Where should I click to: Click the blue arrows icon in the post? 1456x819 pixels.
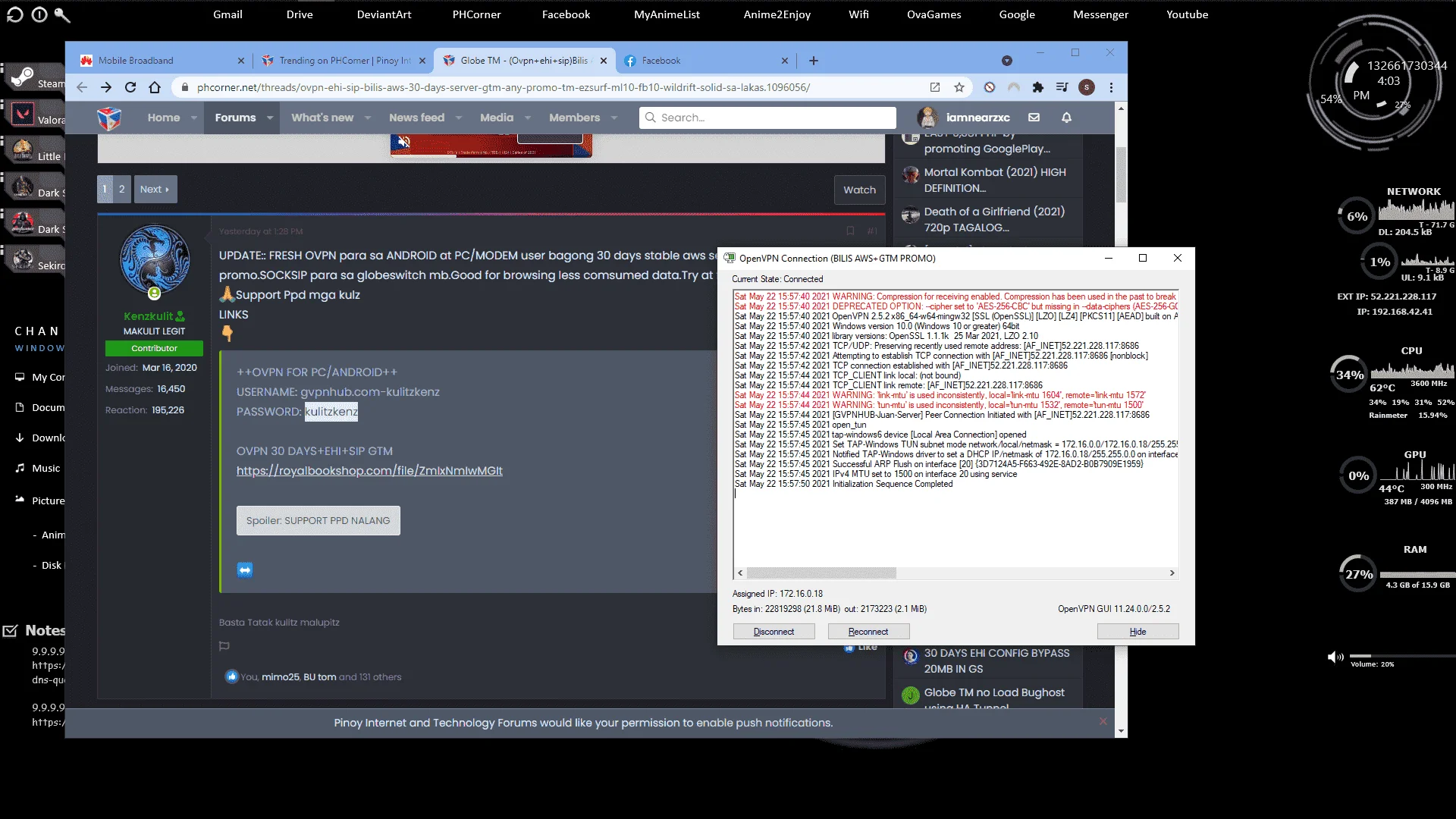click(245, 570)
